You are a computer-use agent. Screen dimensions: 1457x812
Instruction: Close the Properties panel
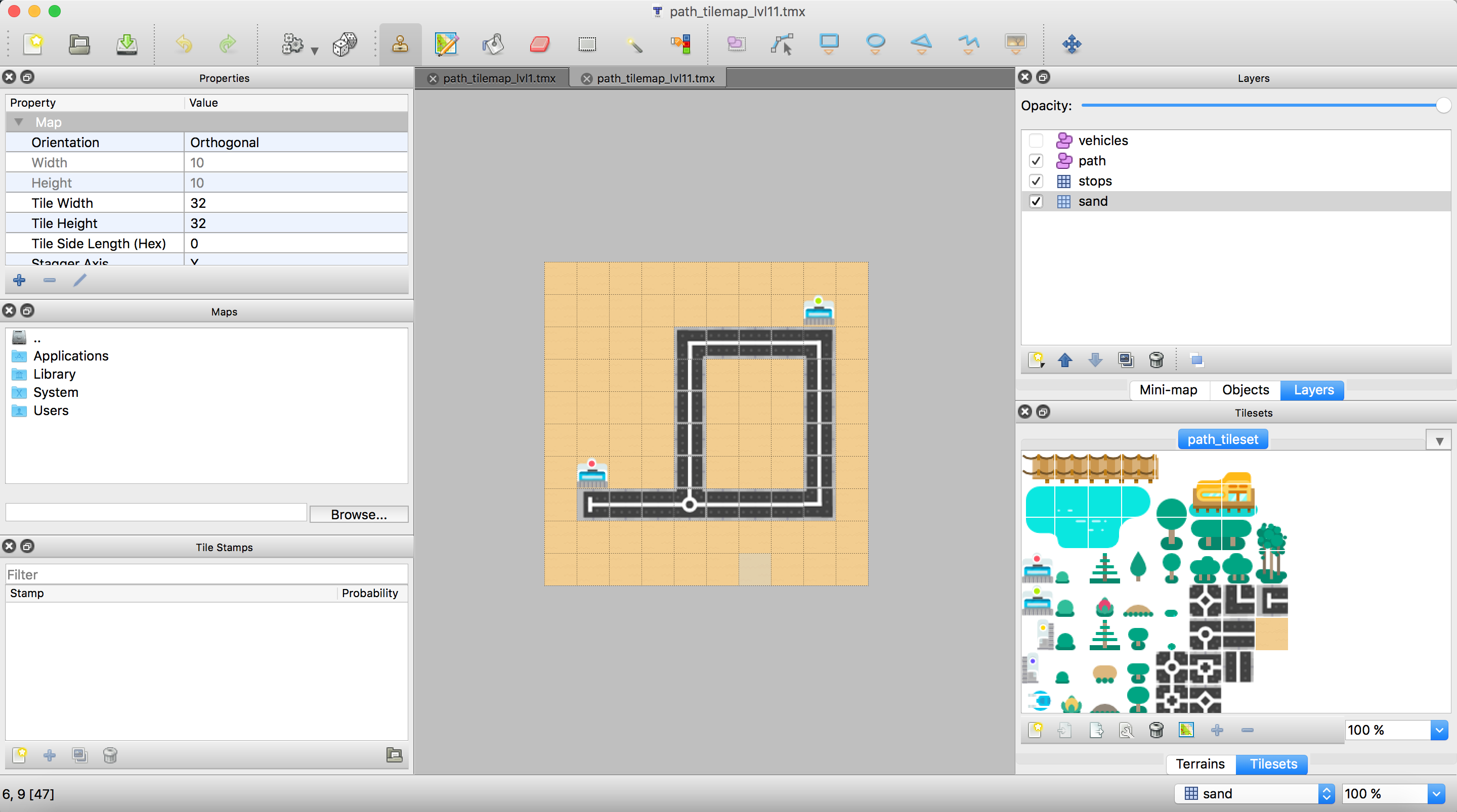9,77
